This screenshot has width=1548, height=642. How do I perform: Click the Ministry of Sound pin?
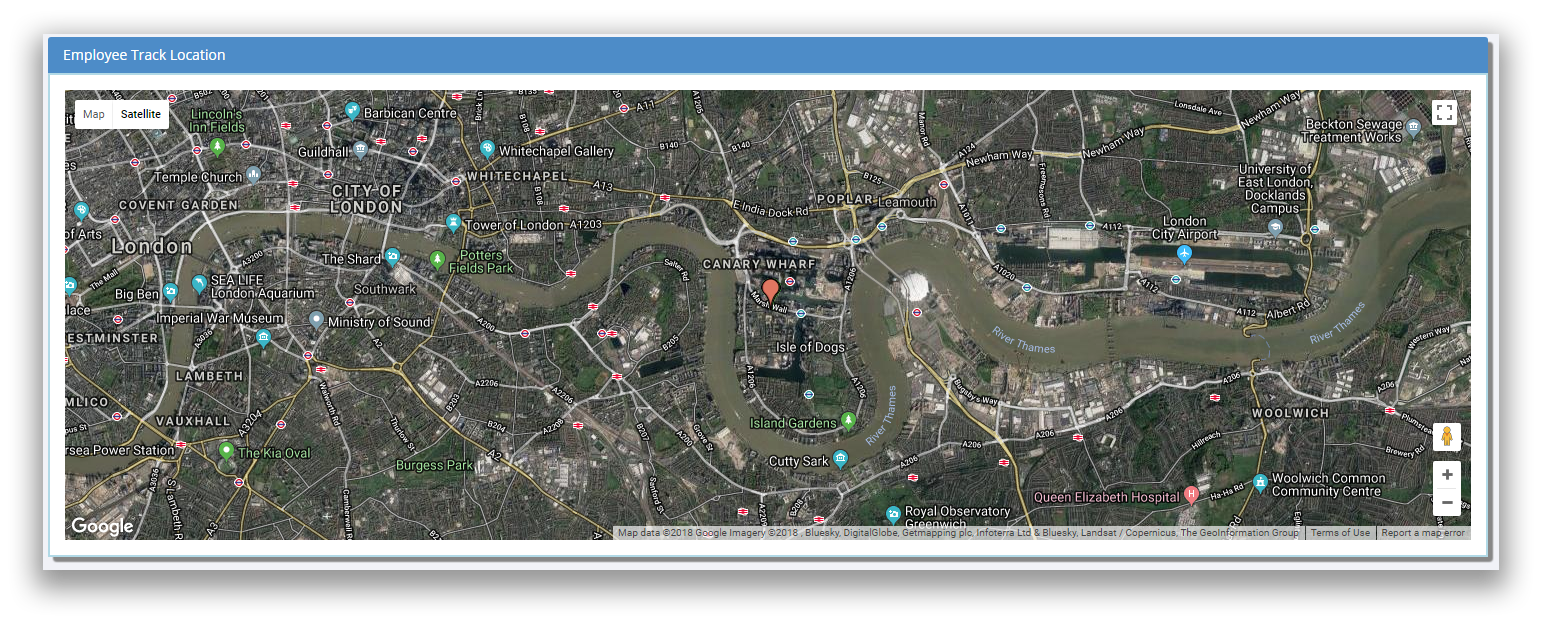click(x=316, y=320)
